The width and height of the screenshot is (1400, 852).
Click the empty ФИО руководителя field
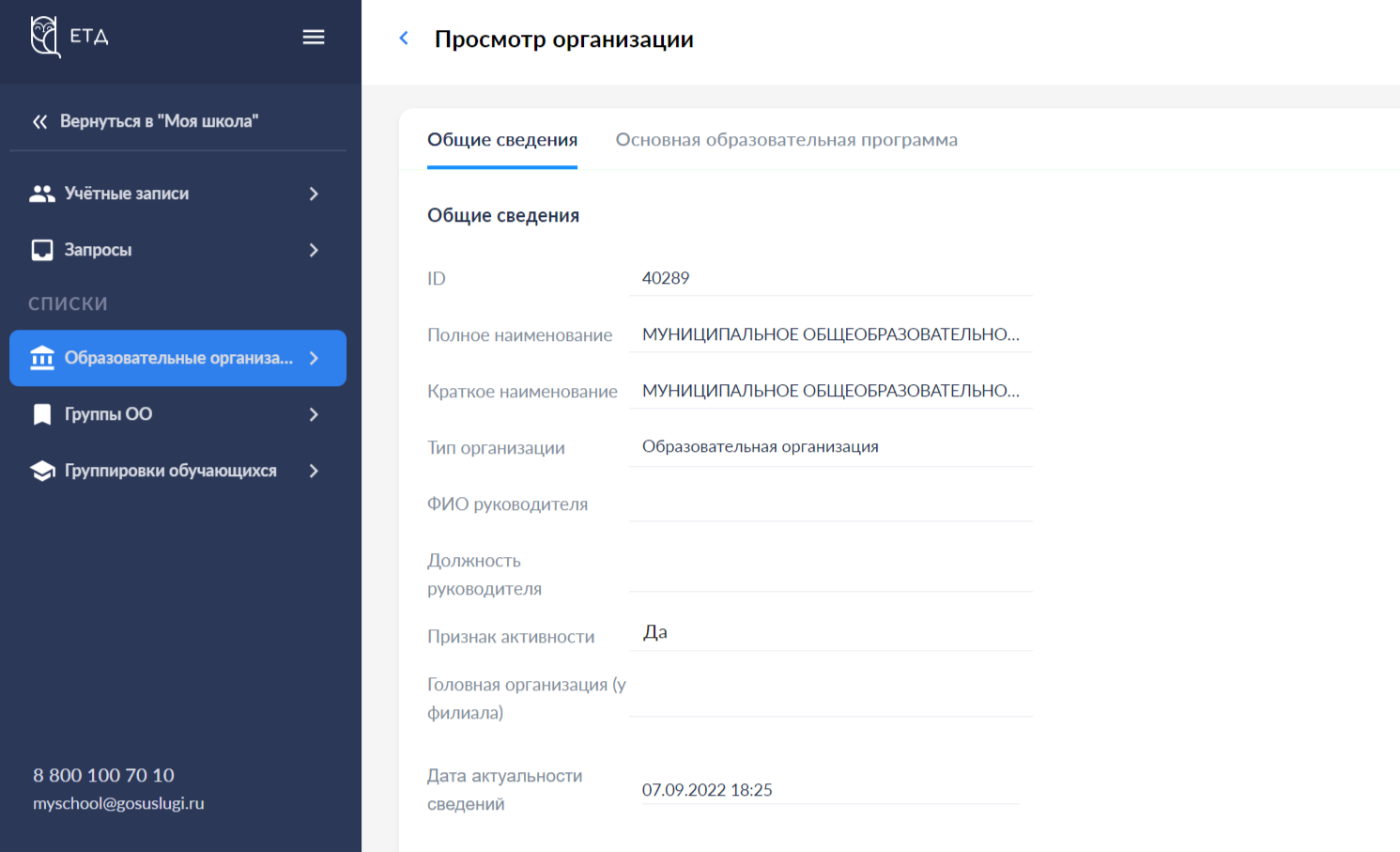[831, 503]
